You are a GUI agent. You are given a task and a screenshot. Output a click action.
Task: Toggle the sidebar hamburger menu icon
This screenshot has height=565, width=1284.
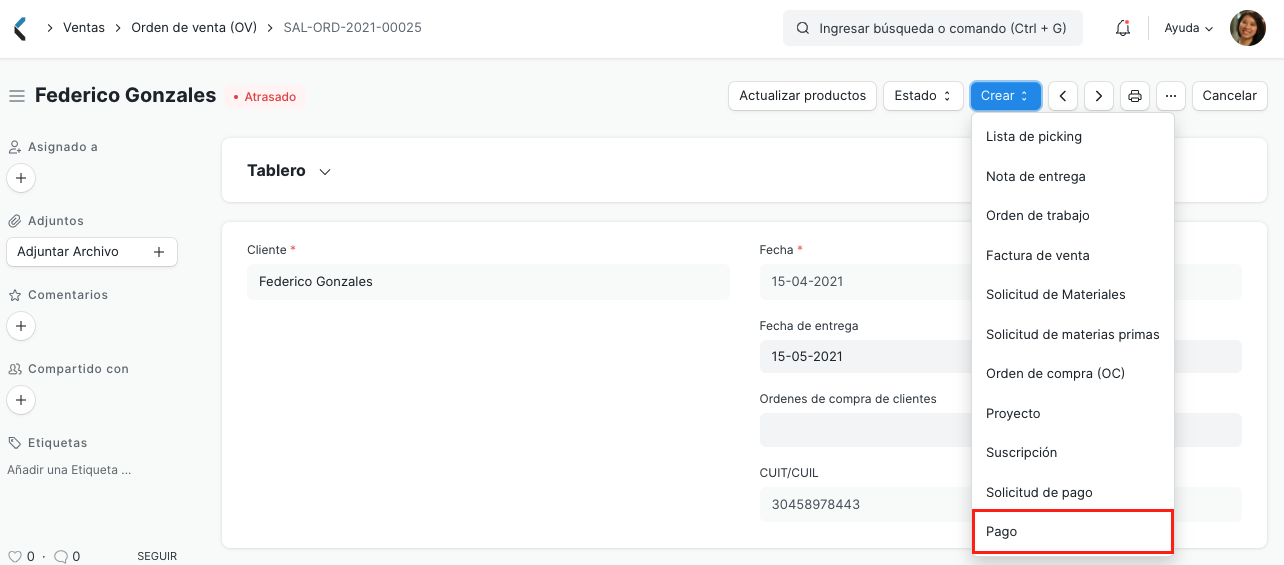pyautogui.click(x=17, y=96)
